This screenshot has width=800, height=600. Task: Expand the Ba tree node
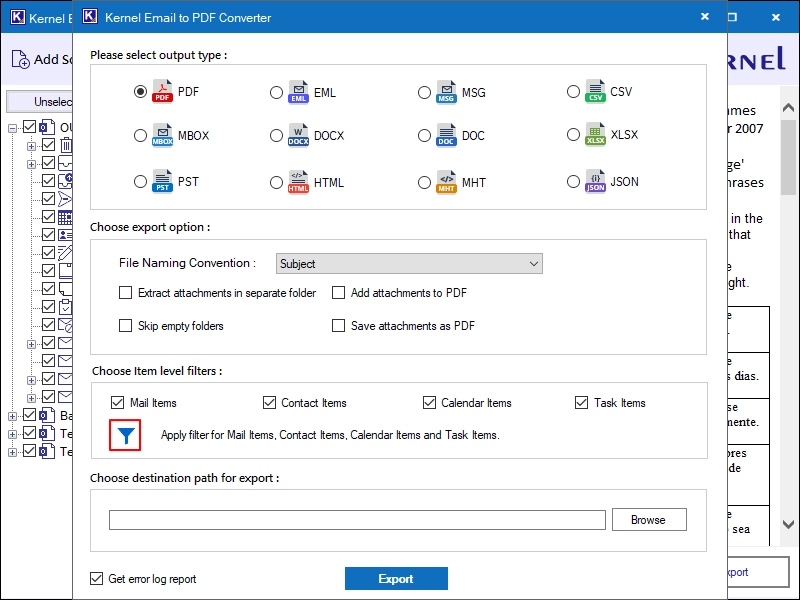tap(12, 416)
